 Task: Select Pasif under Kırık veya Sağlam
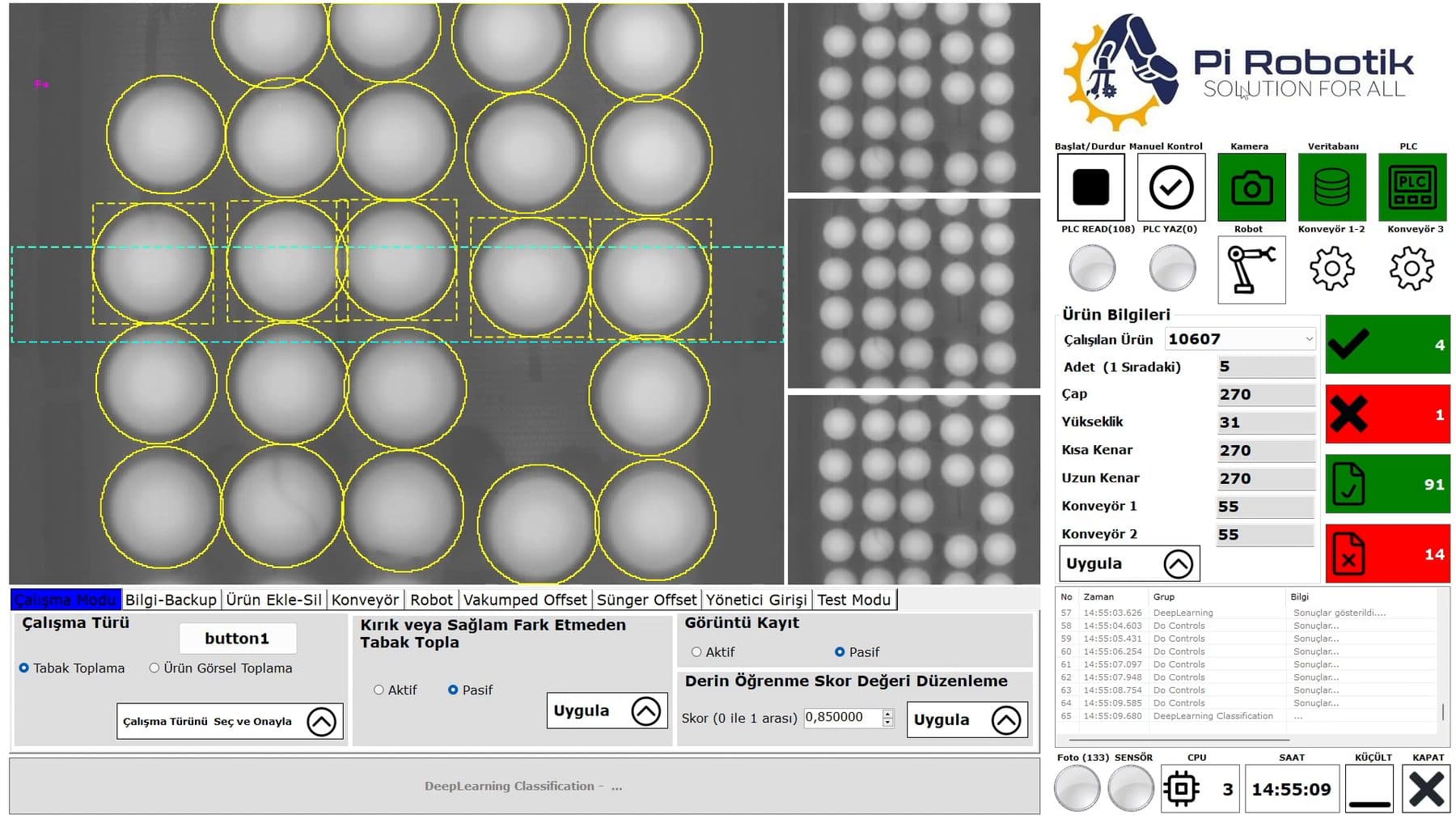(x=453, y=690)
